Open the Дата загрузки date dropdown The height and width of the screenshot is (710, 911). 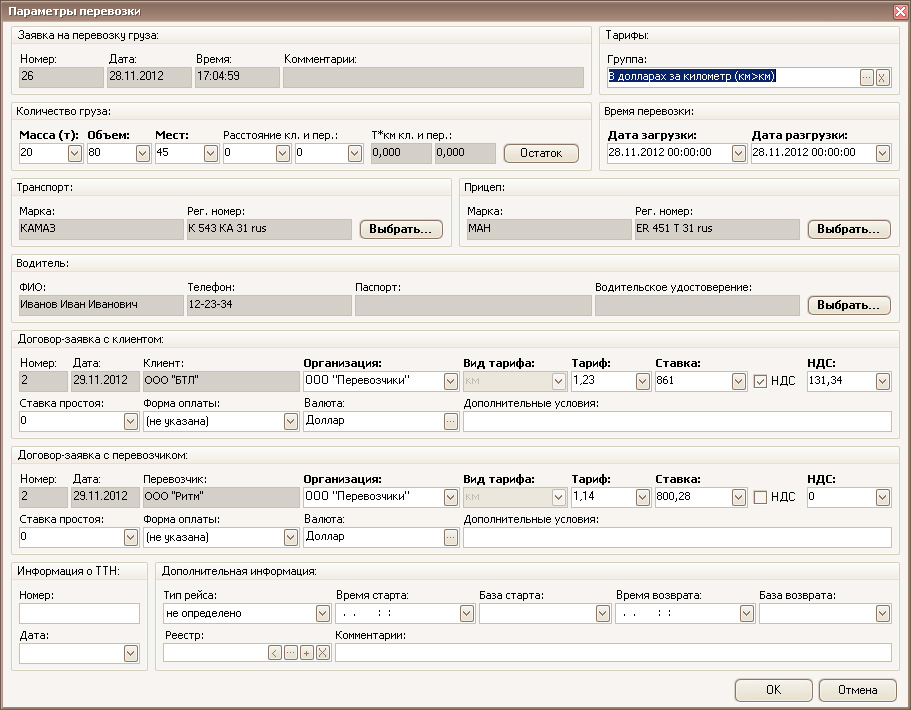(x=738, y=153)
